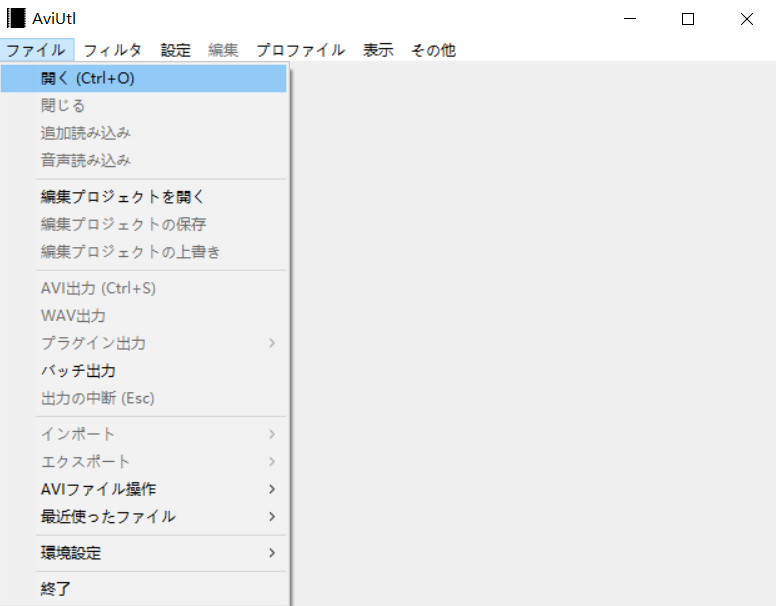Expand the プラグイン出力 submenu arrow
This screenshot has height=606, width=776.
point(272,343)
